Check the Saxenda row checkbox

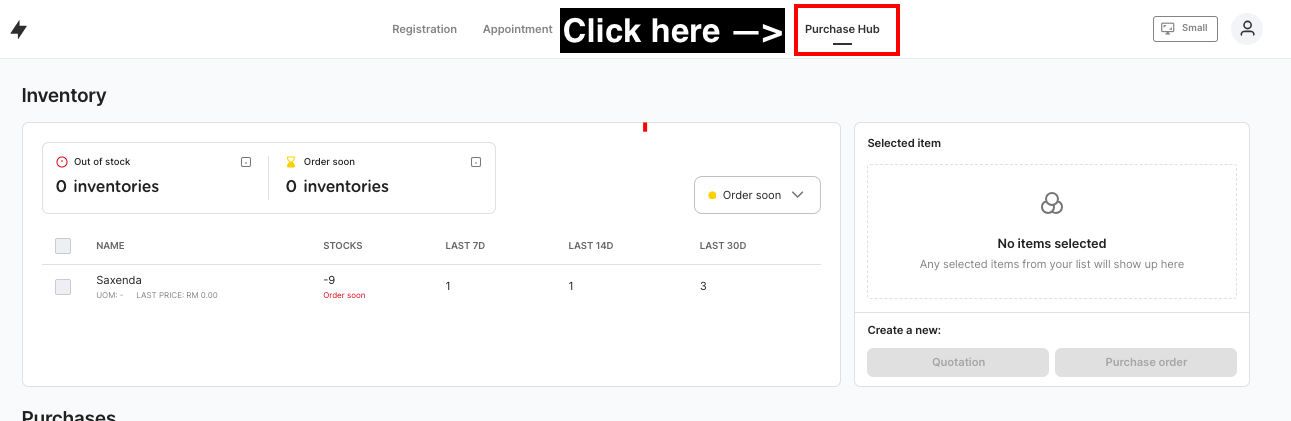[x=63, y=287]
